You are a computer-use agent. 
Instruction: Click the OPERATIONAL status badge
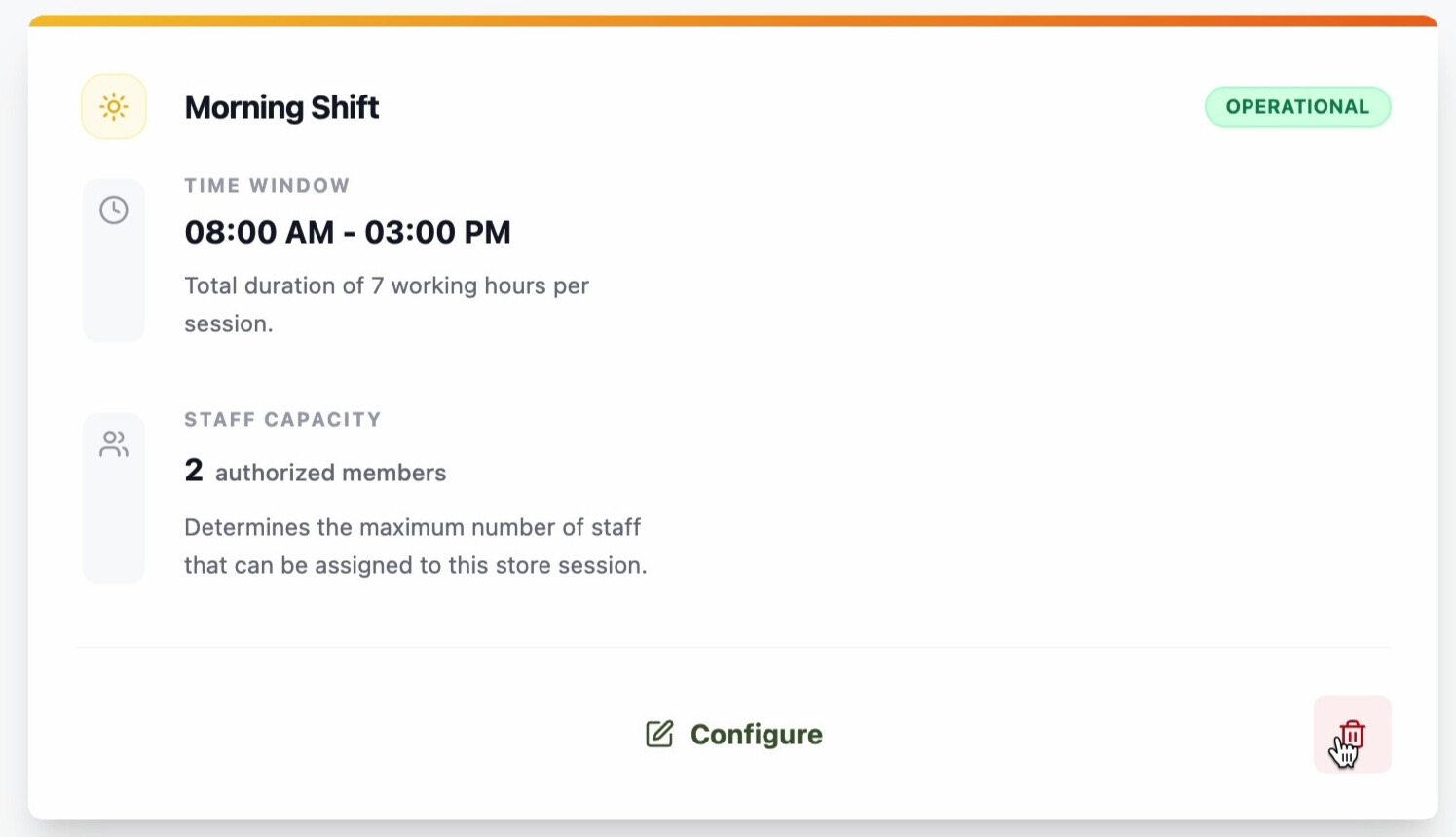[1297, 107]
